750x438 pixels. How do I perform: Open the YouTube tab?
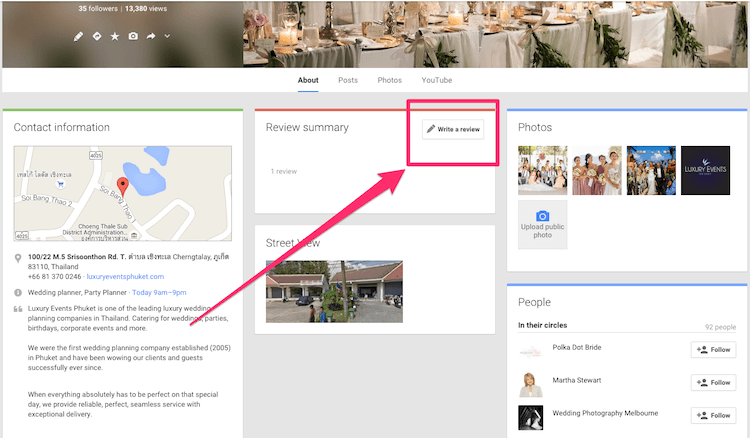(x=437, y=80)
